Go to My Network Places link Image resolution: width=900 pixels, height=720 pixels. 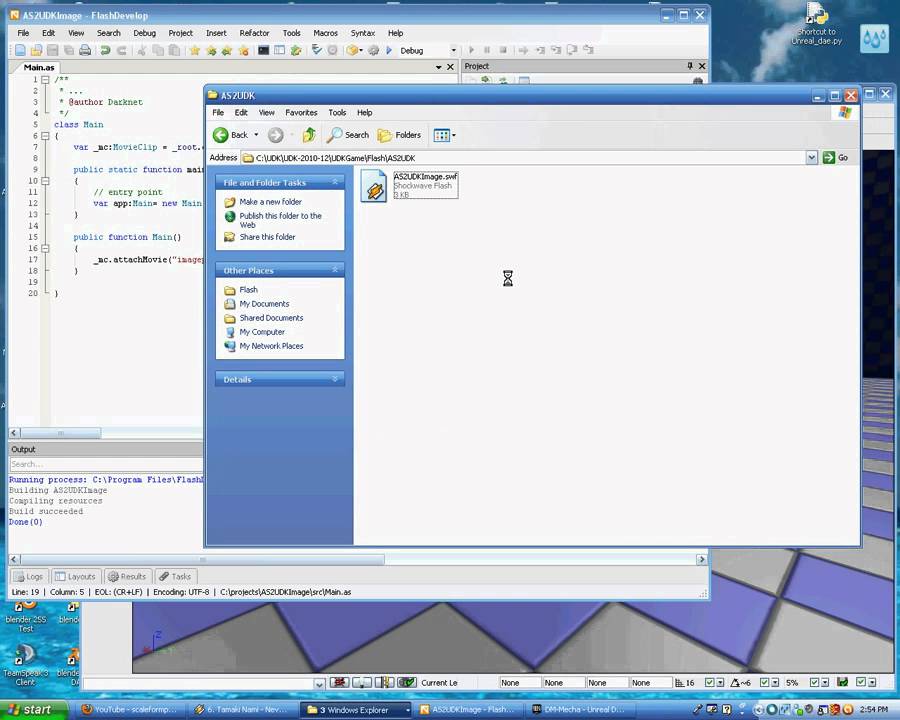tap(271, 346)
